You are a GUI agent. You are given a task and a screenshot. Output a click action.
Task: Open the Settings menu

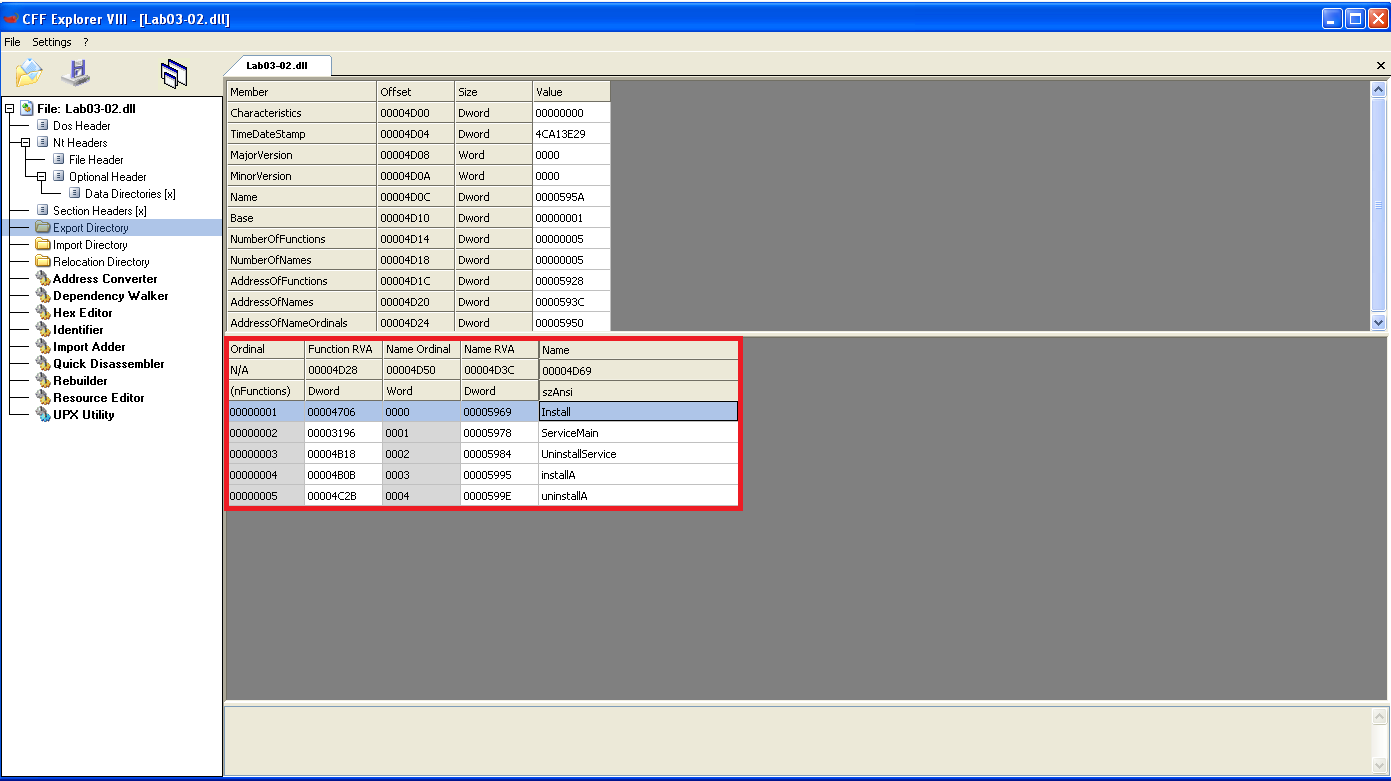coord(51,42)
